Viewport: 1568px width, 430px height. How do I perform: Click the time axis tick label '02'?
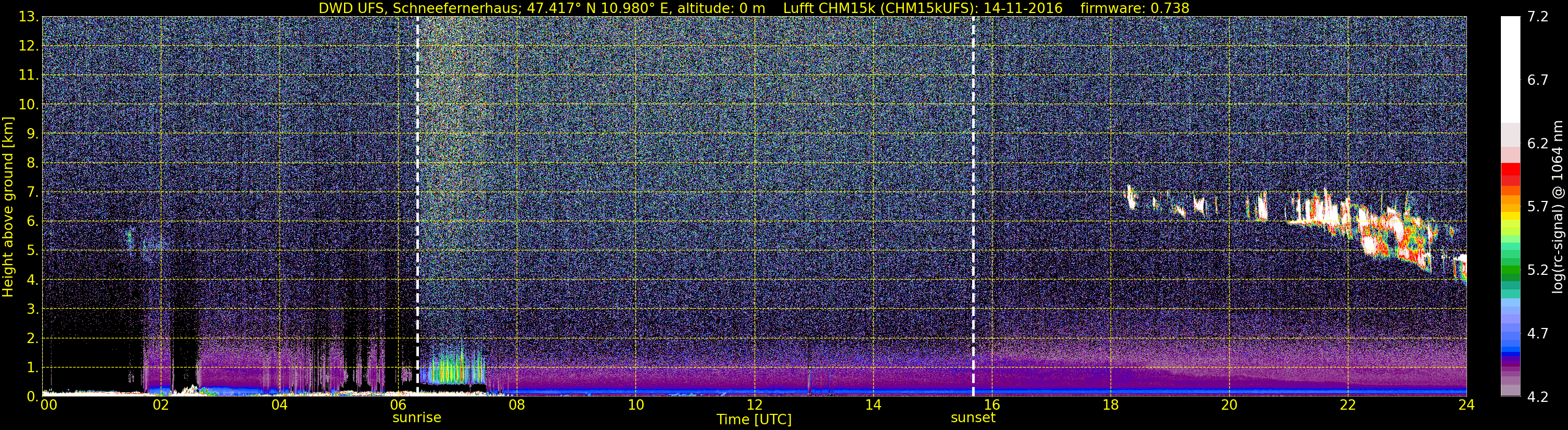pyautogui.click(x=161, y=406)
